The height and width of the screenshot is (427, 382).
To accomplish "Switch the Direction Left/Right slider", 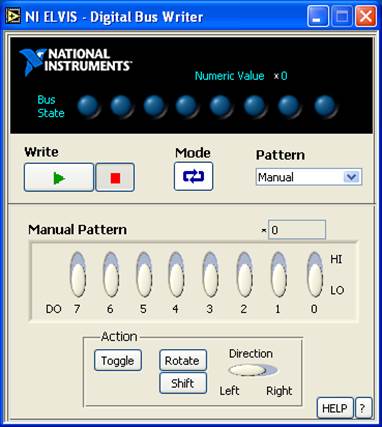I will click(x=253, y=370).
